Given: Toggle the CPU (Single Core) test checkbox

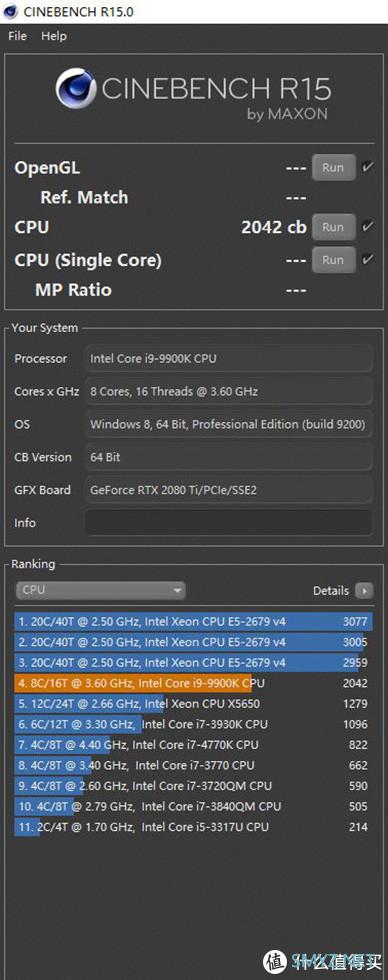Looking at the screenshot, I should (367, 260).
